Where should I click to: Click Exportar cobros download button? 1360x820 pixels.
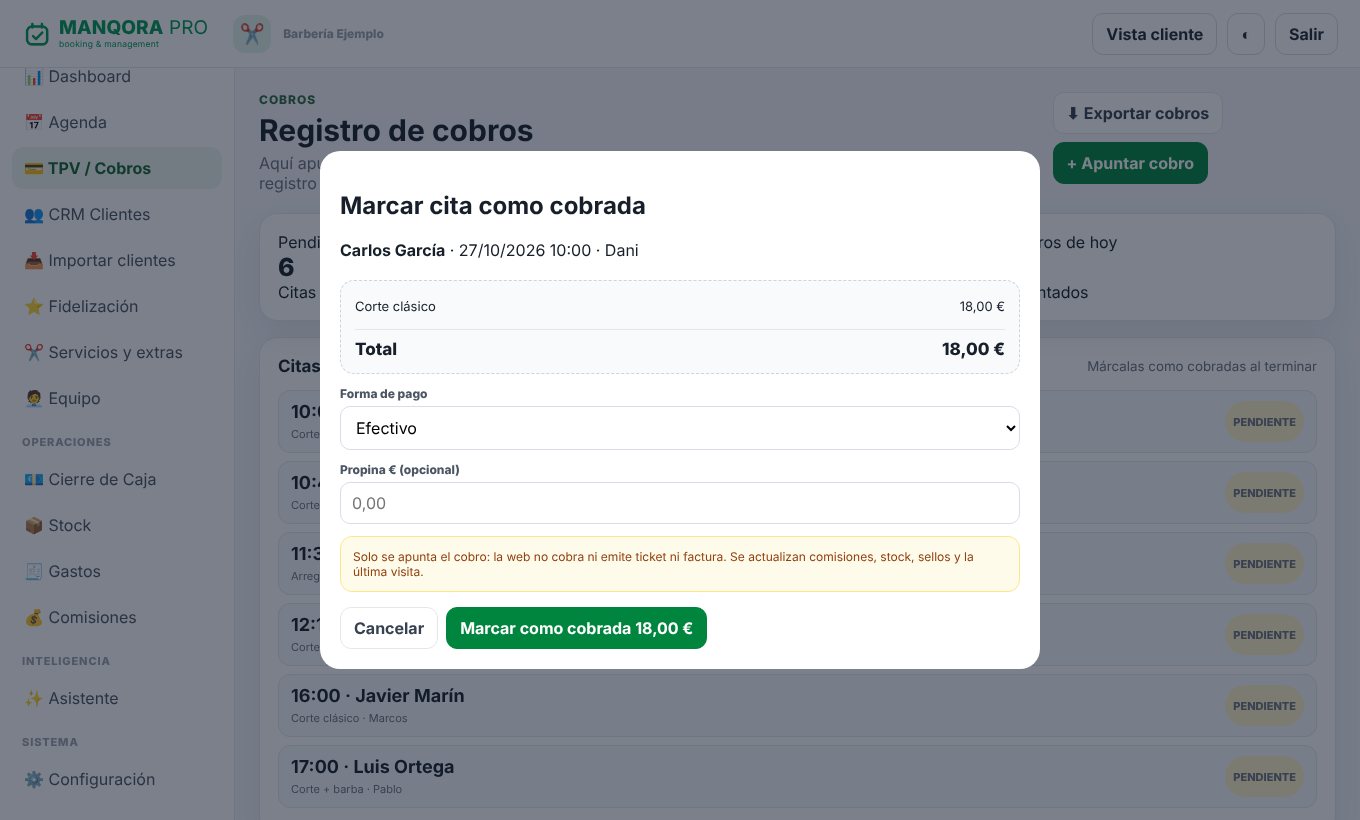(1137, 113)
